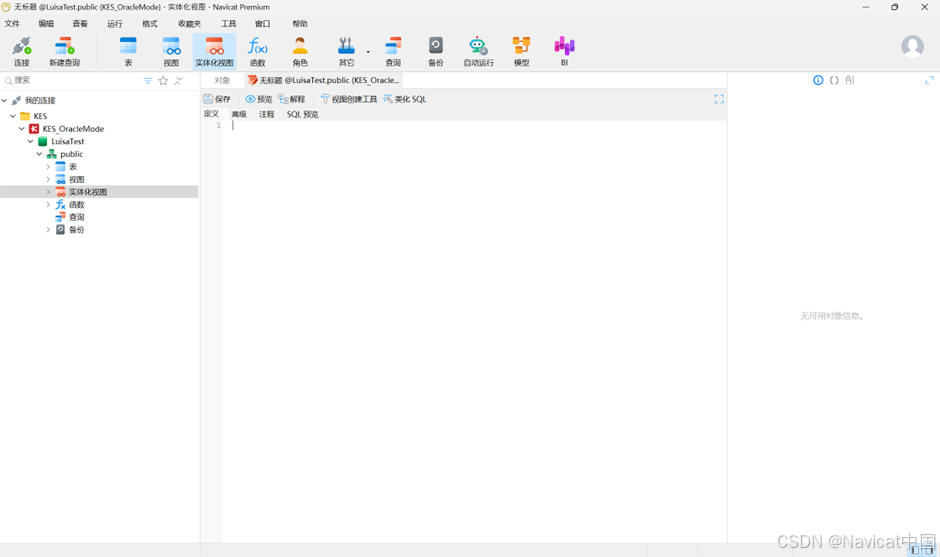This screenshot has height=557, width=940.
Task: Open the 函数 (Function) toolbar icon
Action: click(257, 52)
